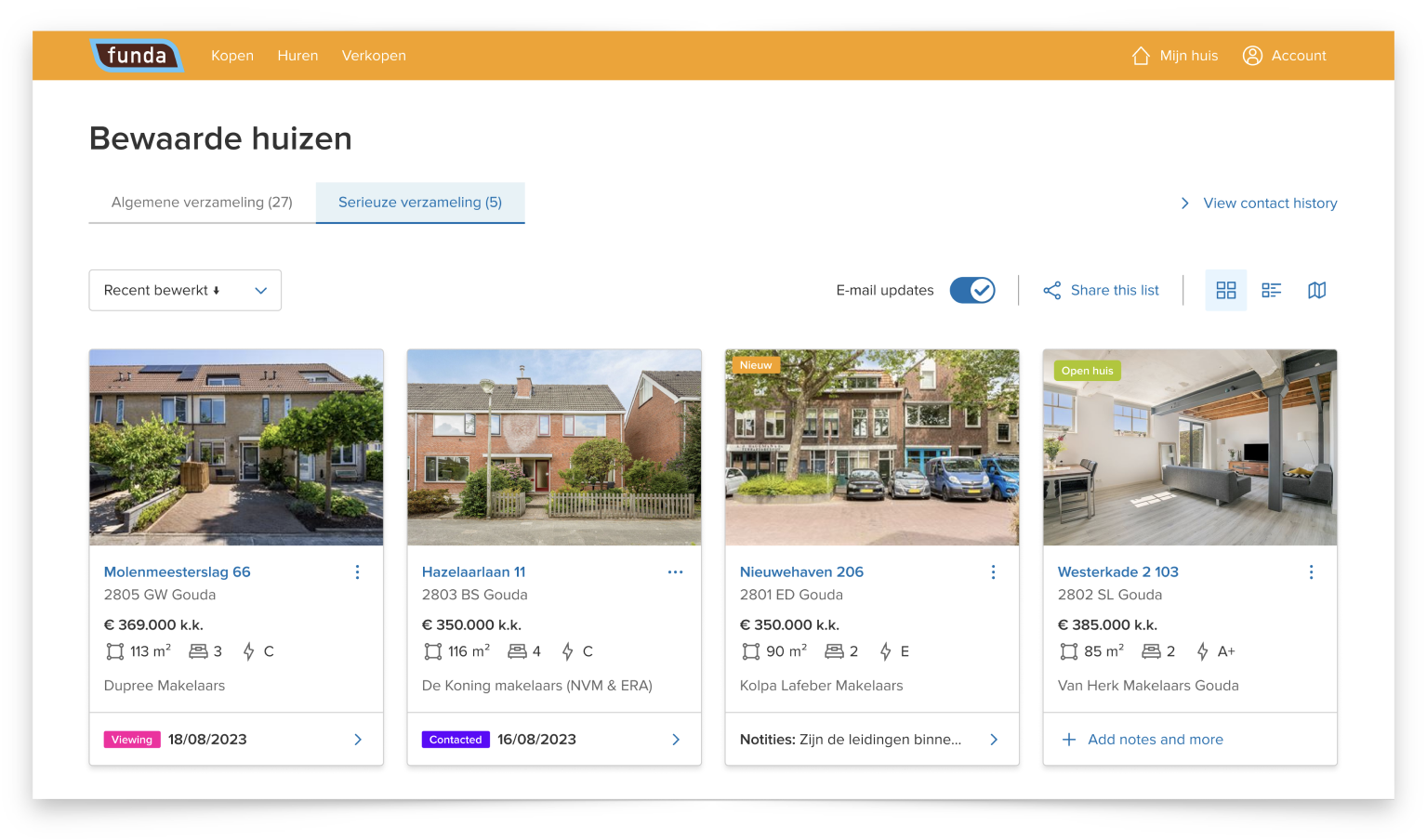Click De Koning makelaars (NVM & ERA)
Viewport: 1427px width, 840px height.
pyautogui.click(x=537, y=686)
